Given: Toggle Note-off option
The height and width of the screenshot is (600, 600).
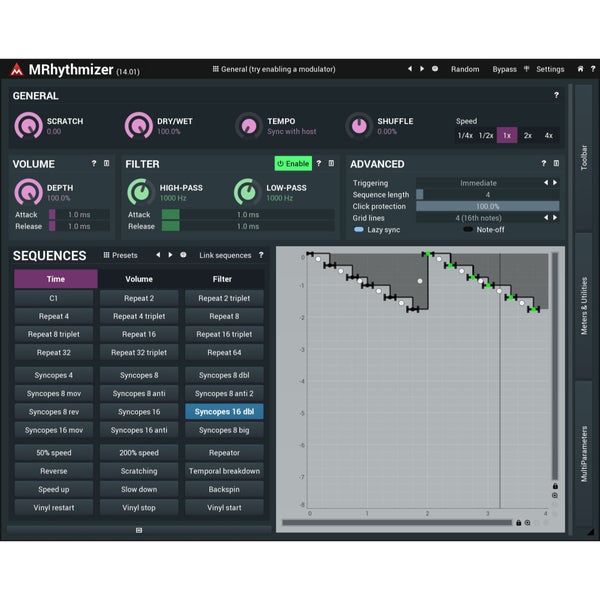Looking at the screenshot, I should click(484, 230).
